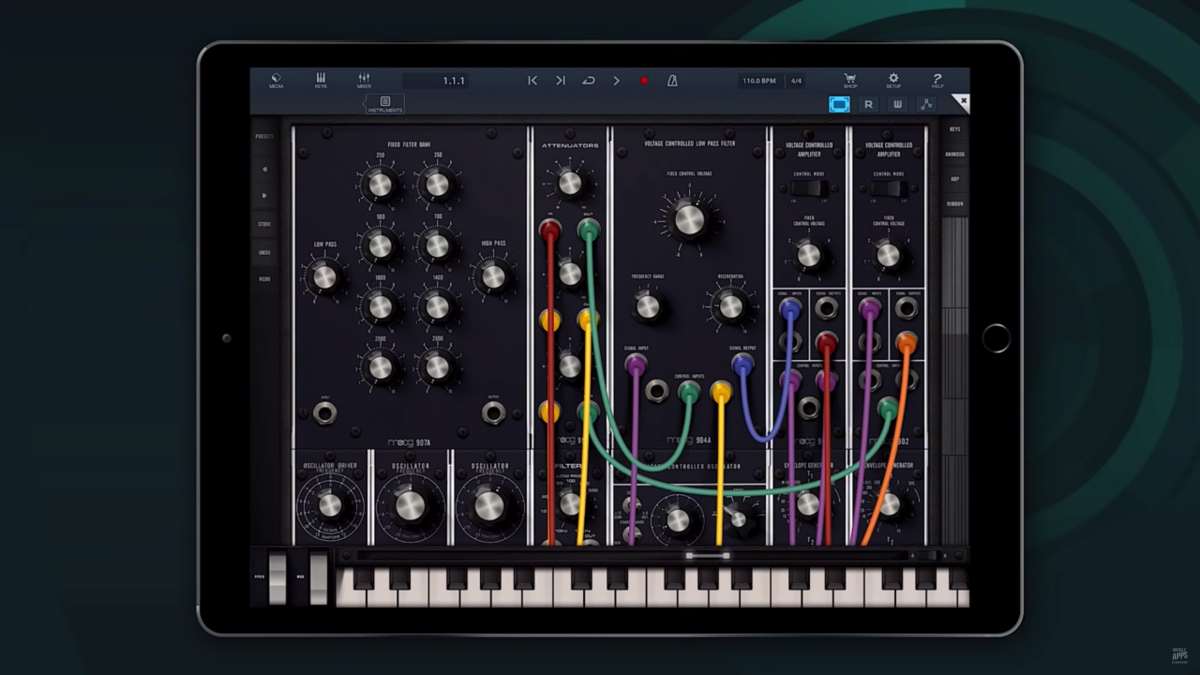
Task: Tap the orange plug on the right amplifier
Action: [x=906, y=343]
